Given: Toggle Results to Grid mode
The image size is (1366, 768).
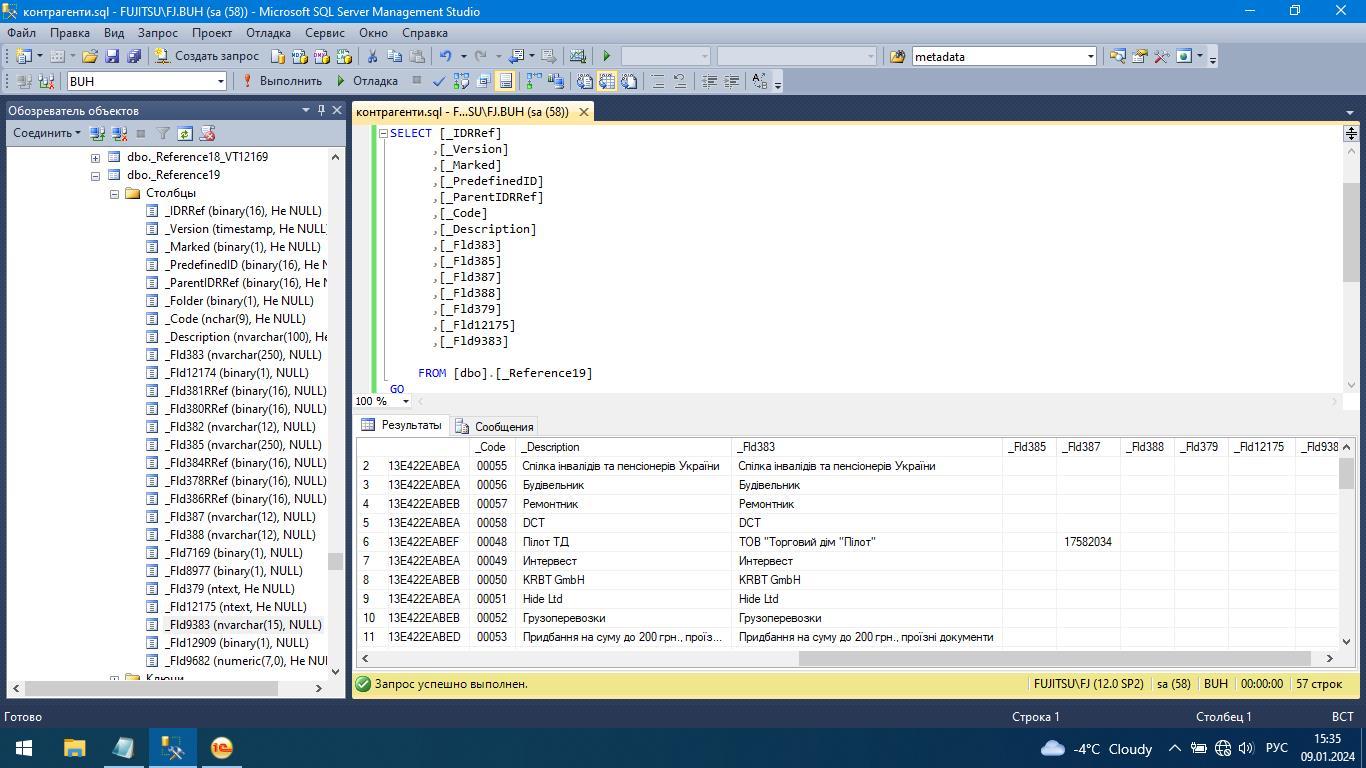Looking at the screenshot, I should coord(607,81).
